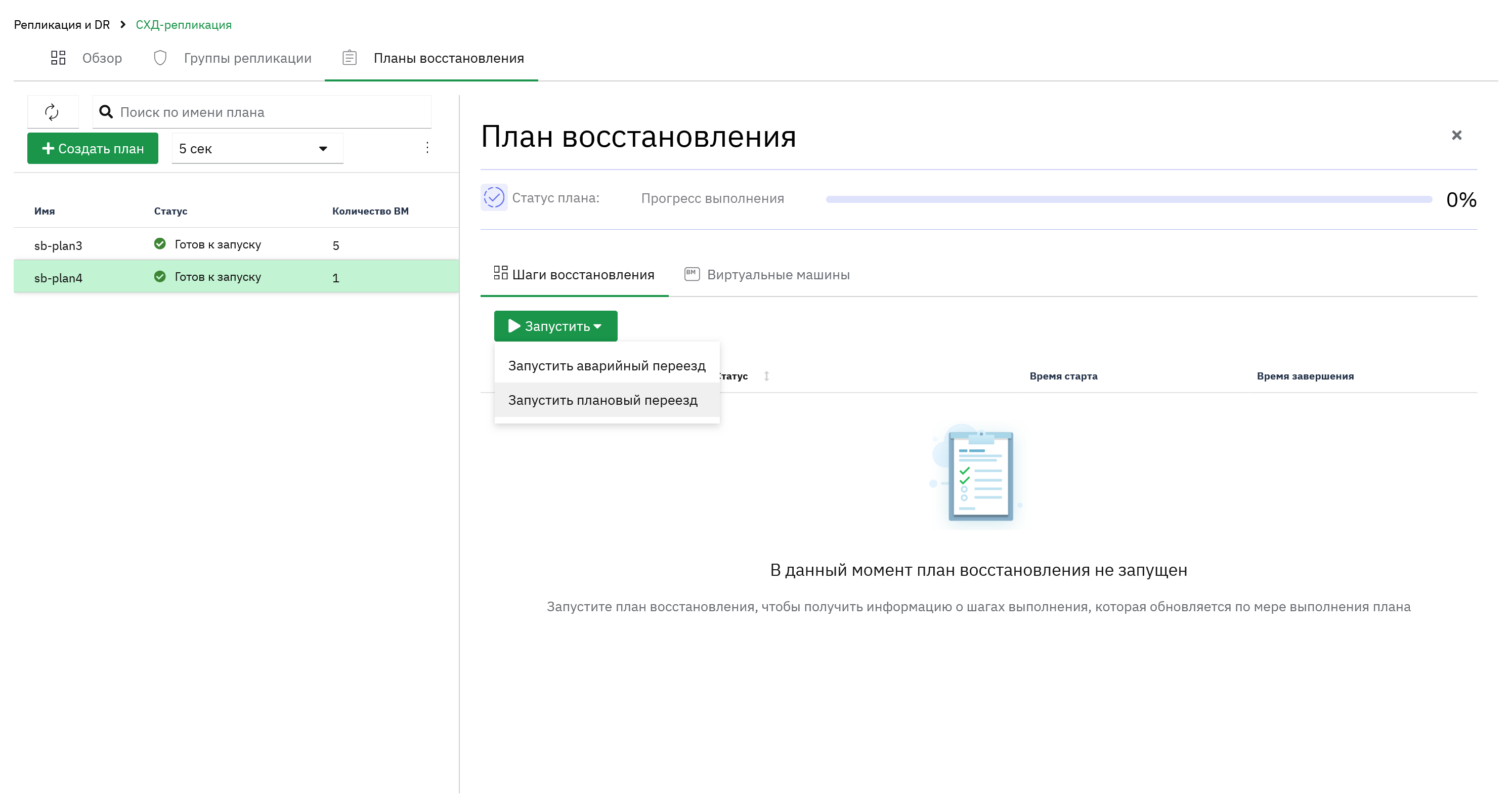Click Готов к запуску text for sb-plan4
This screenshot has height=803, width=1512.
tap(218, 276)
